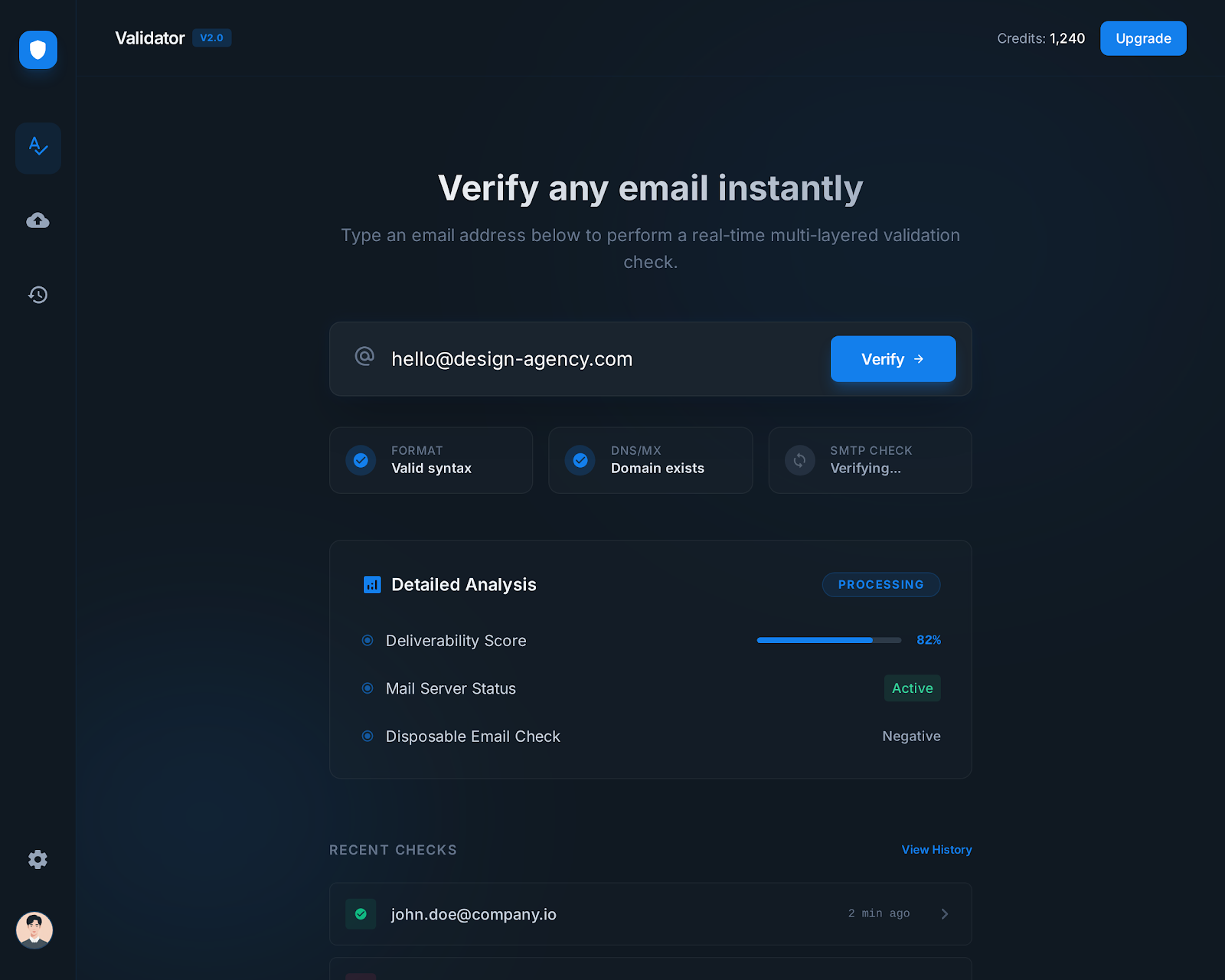
Task: Click the FORMAT Valid syntax status card
Action: click(x=430, y=460)
